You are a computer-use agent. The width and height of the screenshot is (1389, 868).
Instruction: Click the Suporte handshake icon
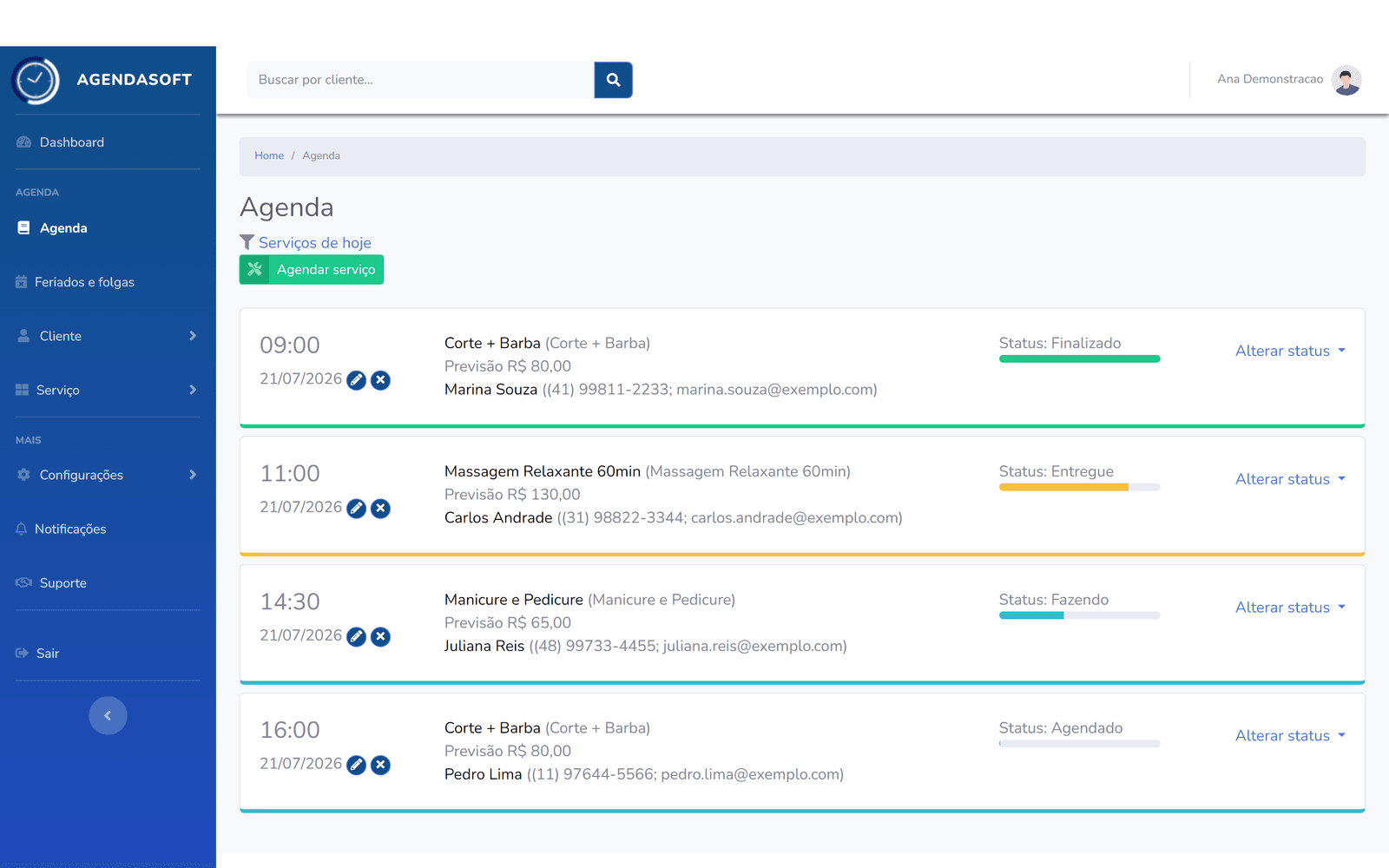coord(24,582)
